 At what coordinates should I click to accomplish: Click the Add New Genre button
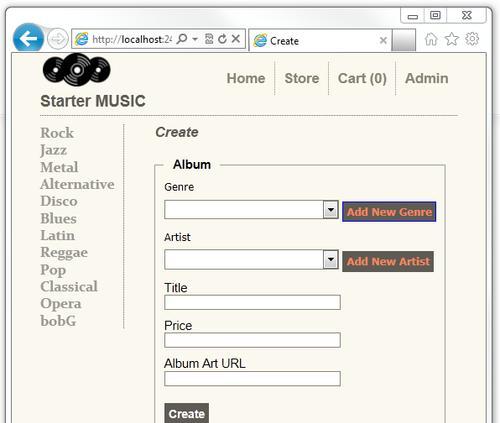[389, 212]
